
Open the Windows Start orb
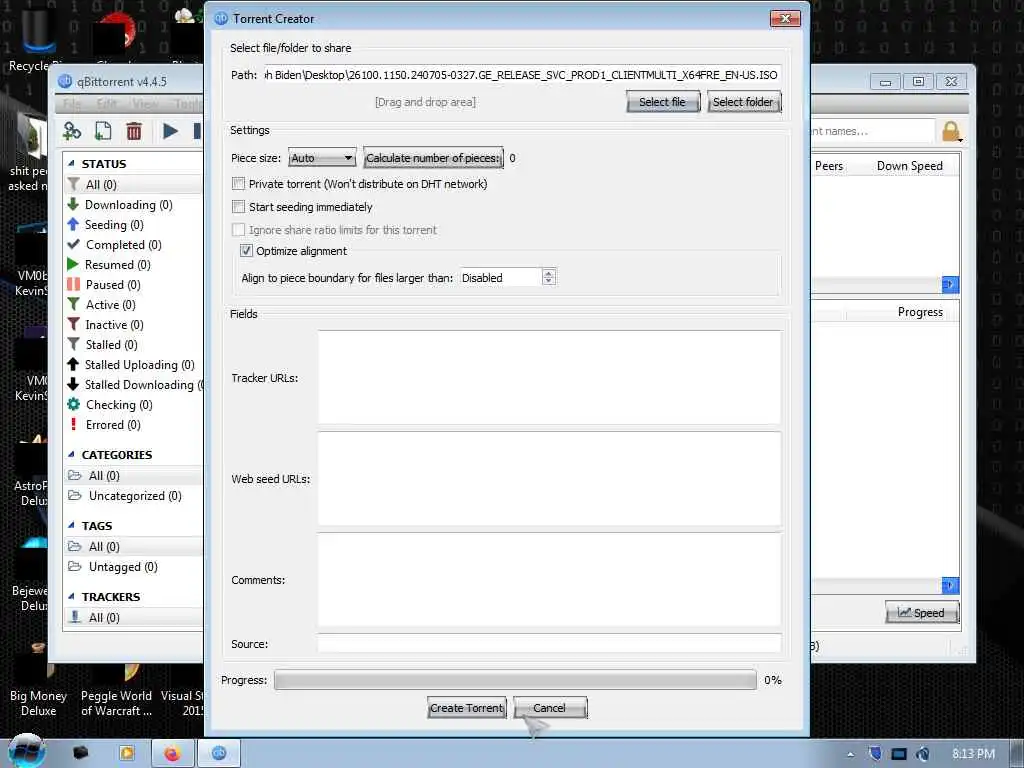tap(26, 752)
